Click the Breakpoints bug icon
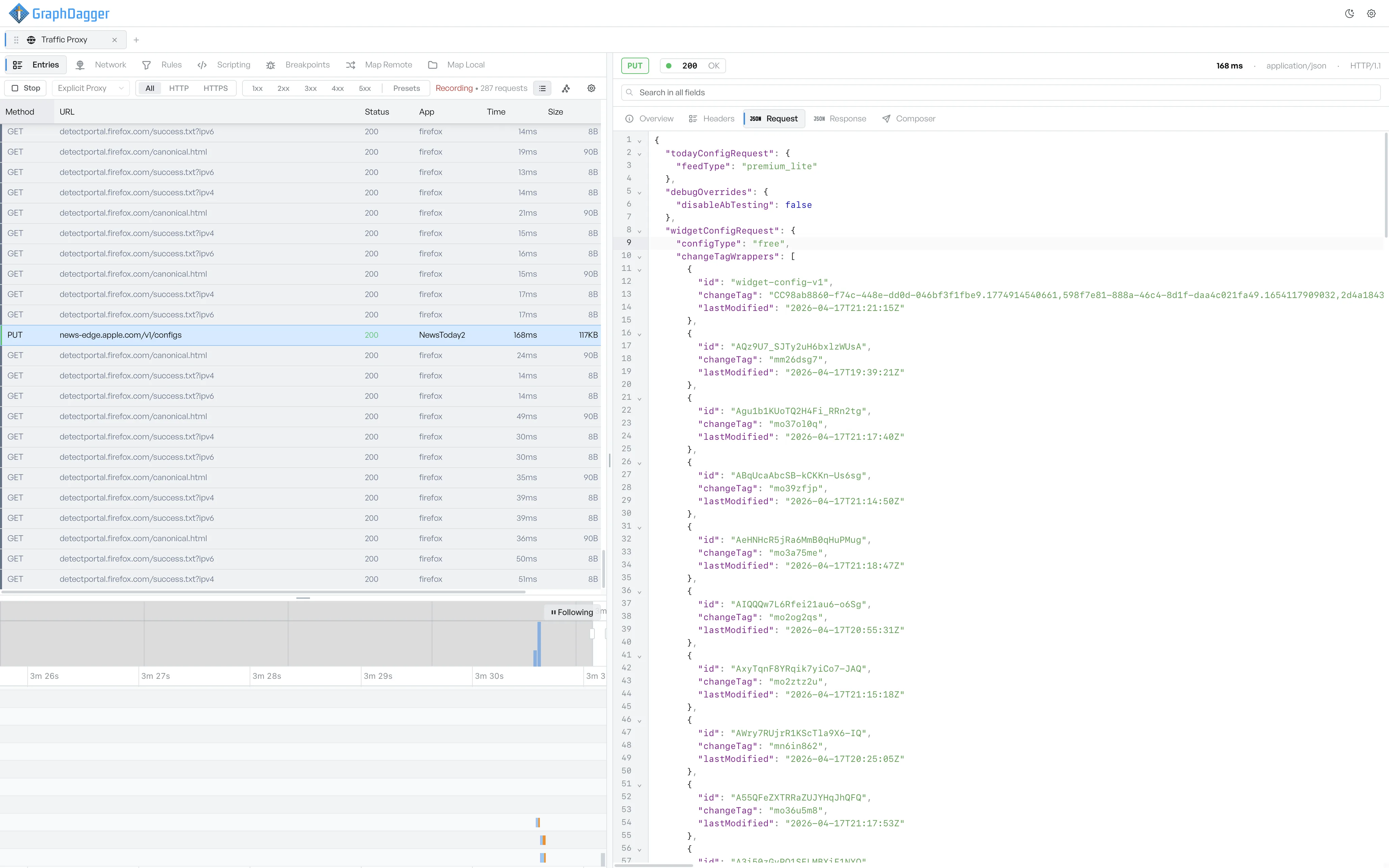The height and width of the screenshot is (868, 1389). [x=270, y=65]
